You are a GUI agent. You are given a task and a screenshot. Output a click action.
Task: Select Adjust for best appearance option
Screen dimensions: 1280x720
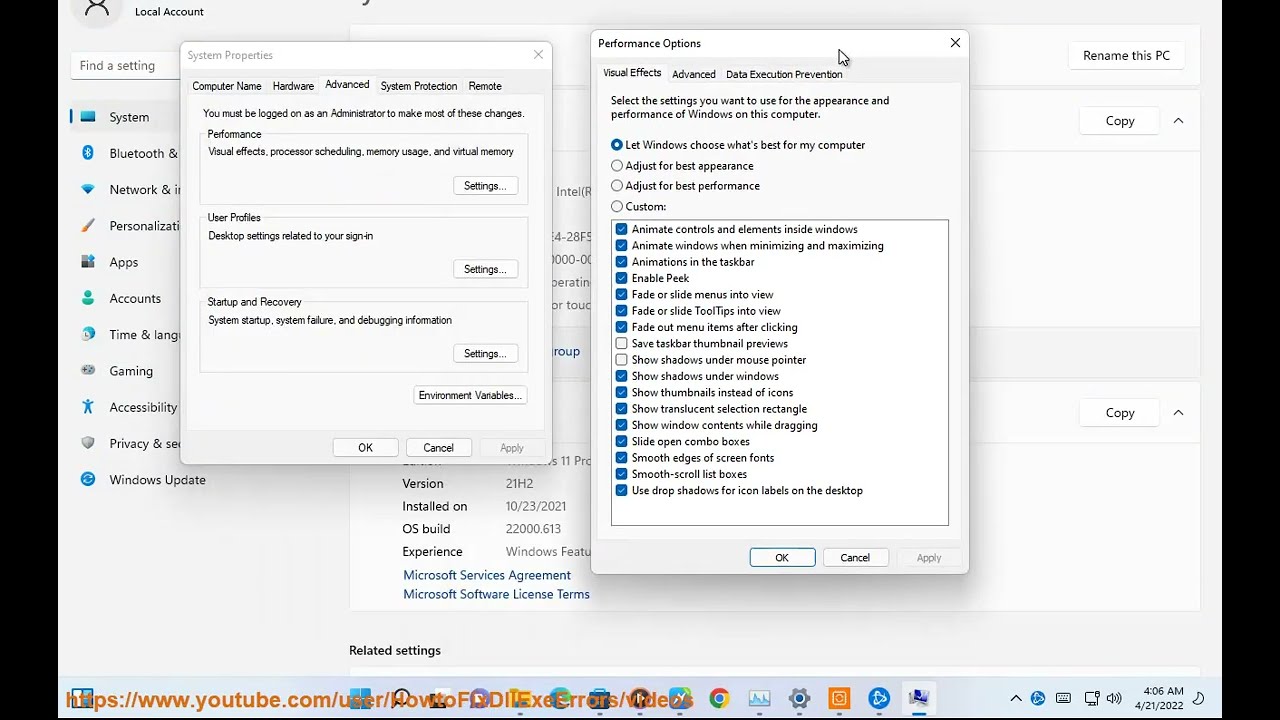tap(682, 166)
